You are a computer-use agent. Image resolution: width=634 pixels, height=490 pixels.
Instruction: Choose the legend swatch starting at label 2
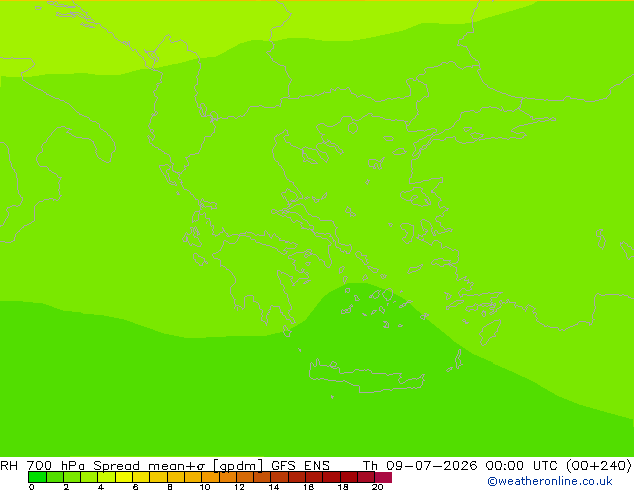pos(72,477)
